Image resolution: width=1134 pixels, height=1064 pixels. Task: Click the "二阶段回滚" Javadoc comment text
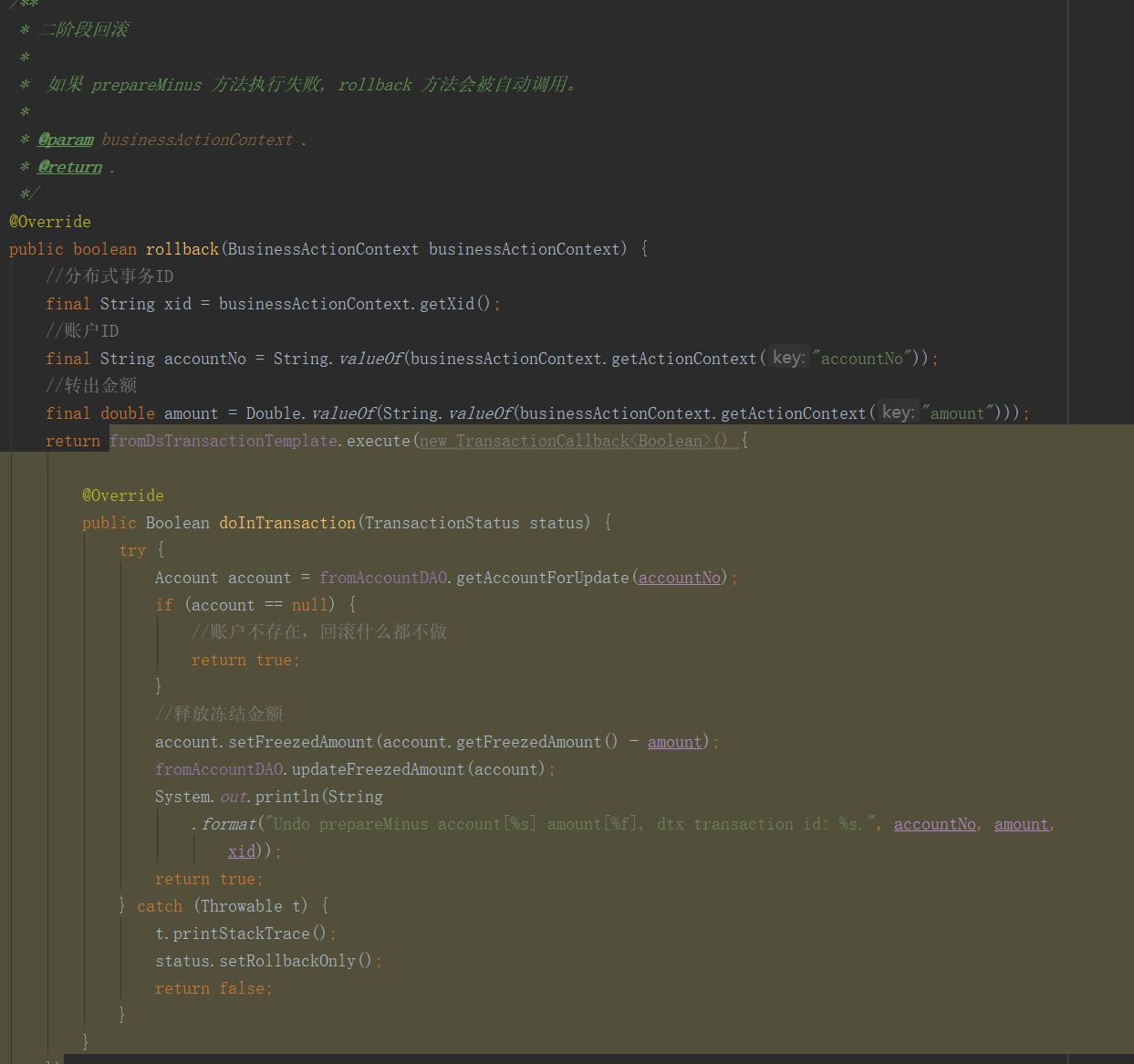click(83, 29)
